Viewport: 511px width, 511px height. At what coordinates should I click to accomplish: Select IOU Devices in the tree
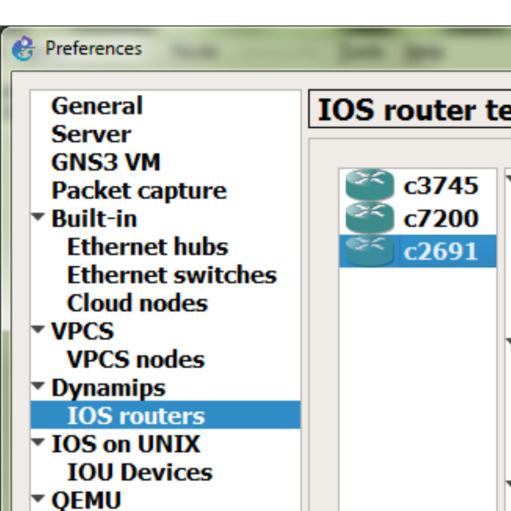(140, 472)
